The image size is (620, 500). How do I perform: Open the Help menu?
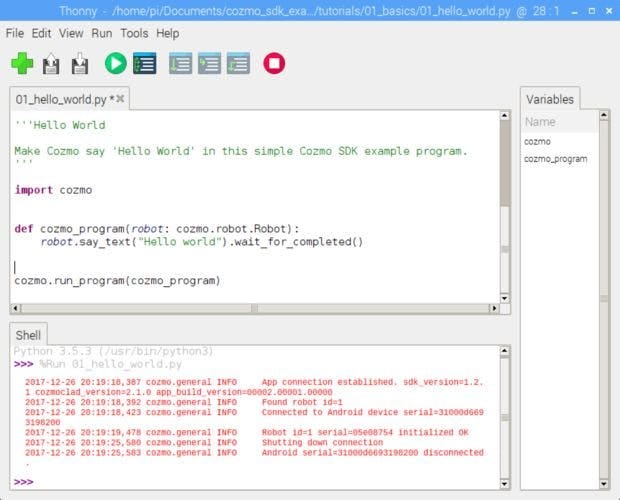pos(168,33)
